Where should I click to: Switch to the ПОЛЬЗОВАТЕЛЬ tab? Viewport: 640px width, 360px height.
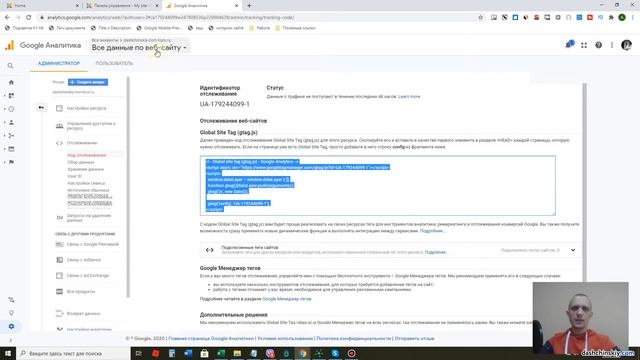point(114,64)
